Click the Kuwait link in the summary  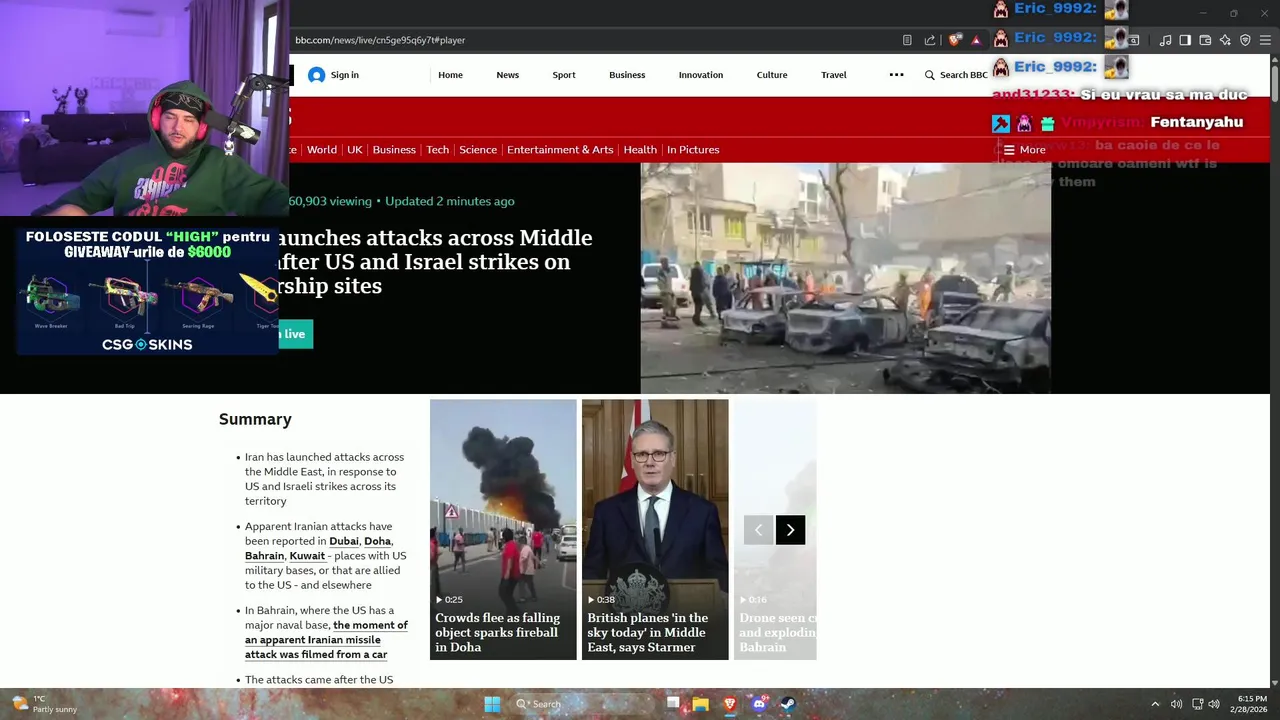tap(307, 556)
